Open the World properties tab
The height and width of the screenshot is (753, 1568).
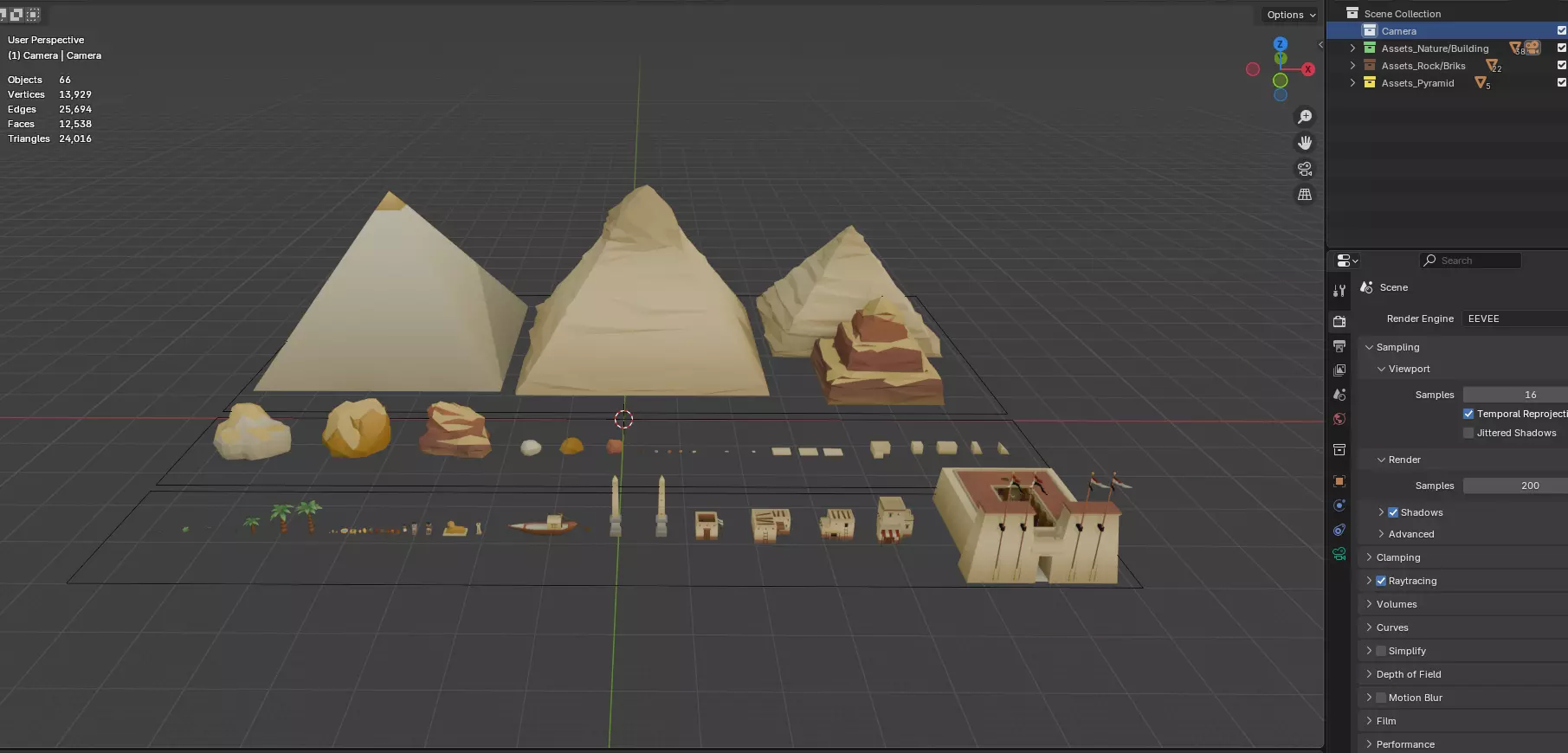click(1339, 419)
